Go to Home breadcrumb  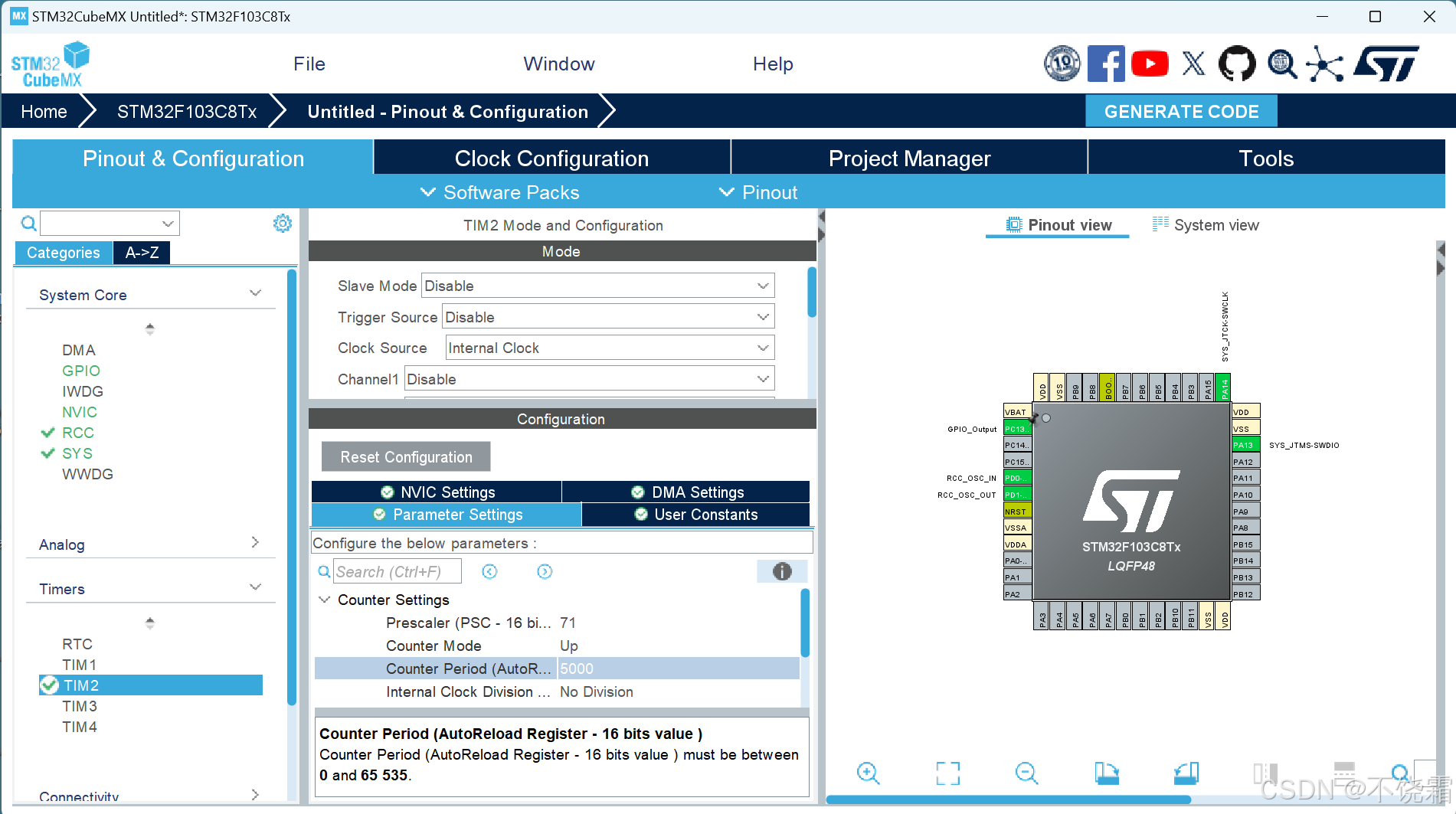44,112
